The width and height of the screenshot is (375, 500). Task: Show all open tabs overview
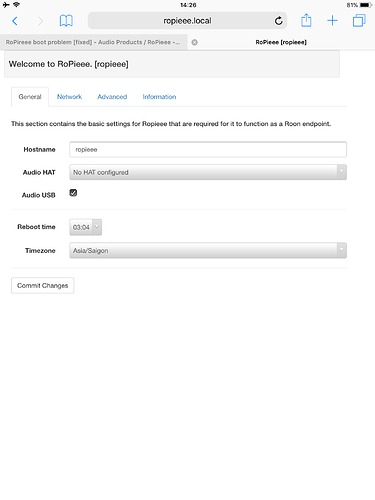(x=359, y=21)
